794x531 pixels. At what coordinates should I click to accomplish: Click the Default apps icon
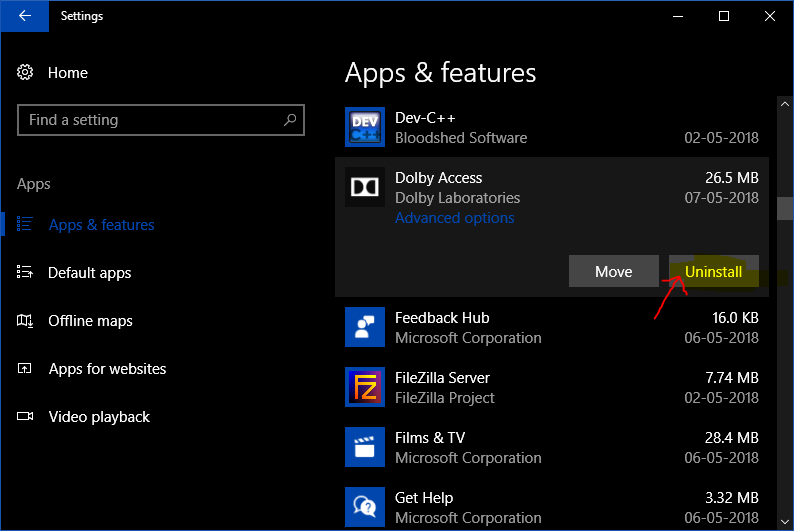point(24,272)
